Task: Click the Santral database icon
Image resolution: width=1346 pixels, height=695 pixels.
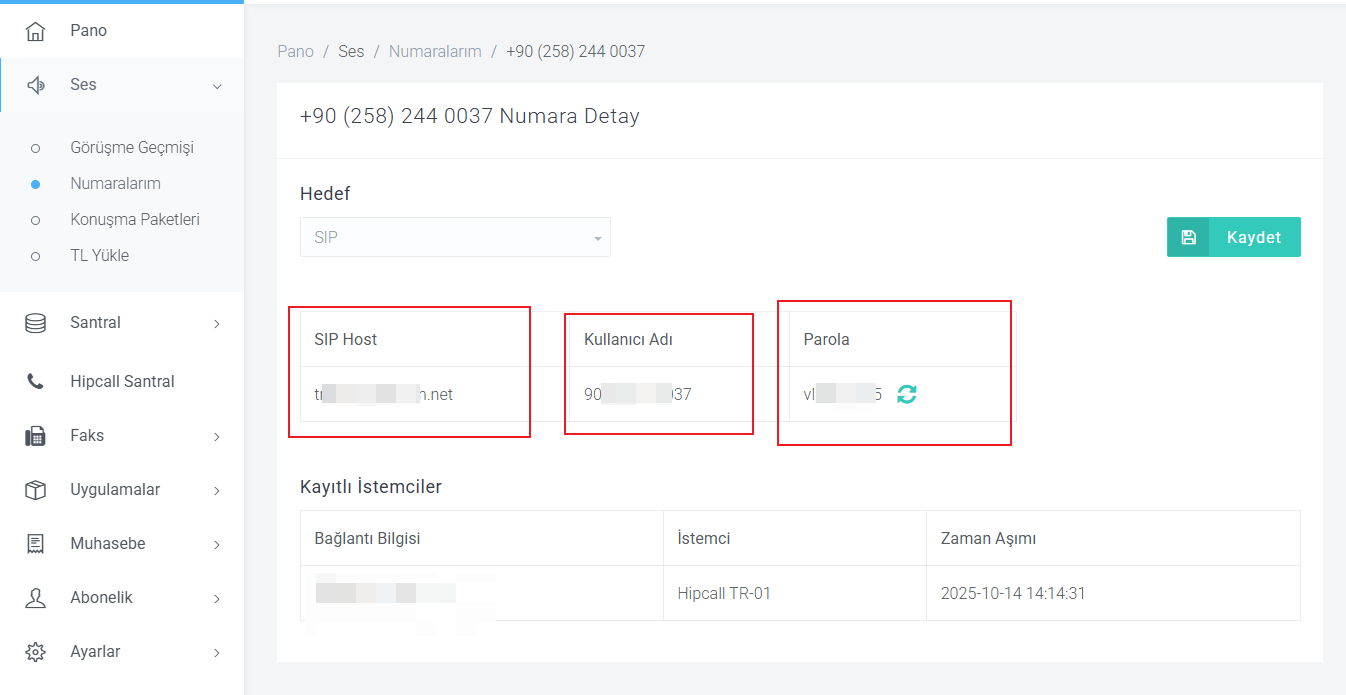Action: coord(35,323)
